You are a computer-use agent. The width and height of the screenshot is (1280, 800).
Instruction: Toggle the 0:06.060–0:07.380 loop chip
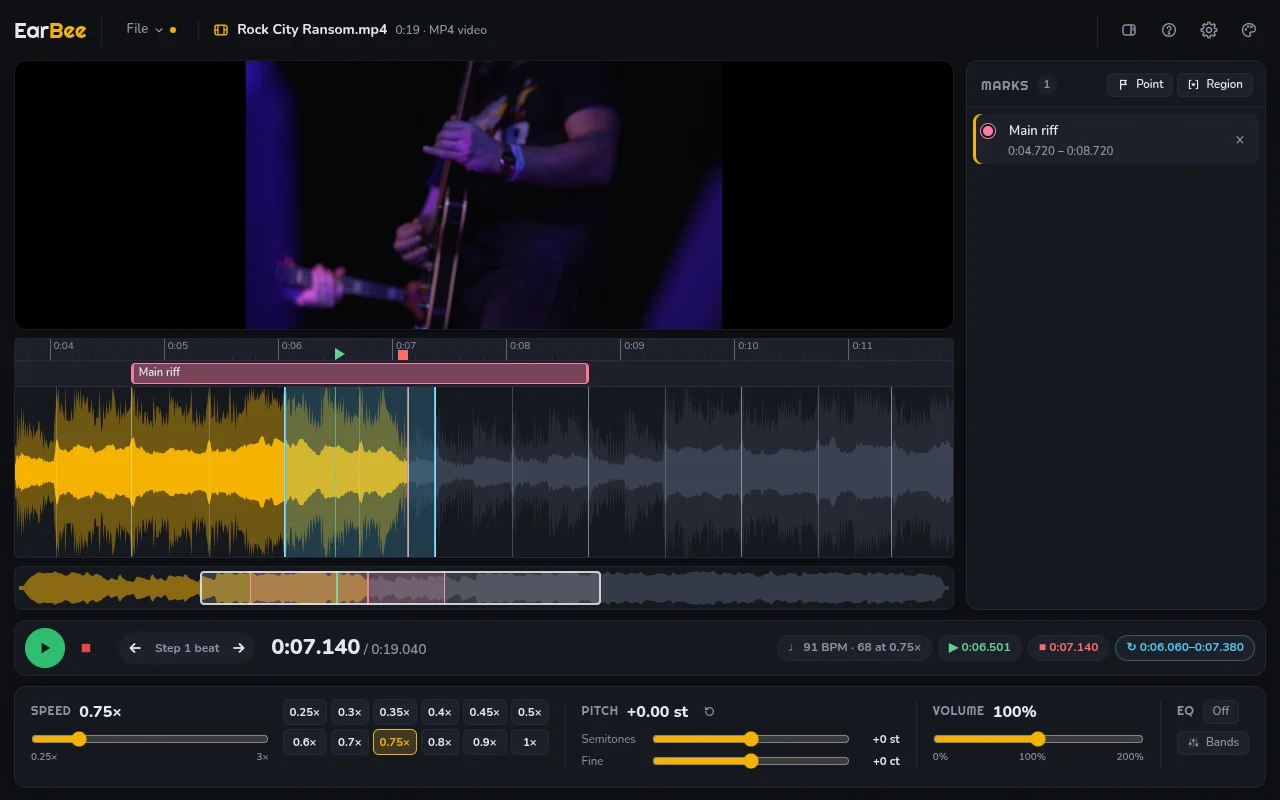1185,648
